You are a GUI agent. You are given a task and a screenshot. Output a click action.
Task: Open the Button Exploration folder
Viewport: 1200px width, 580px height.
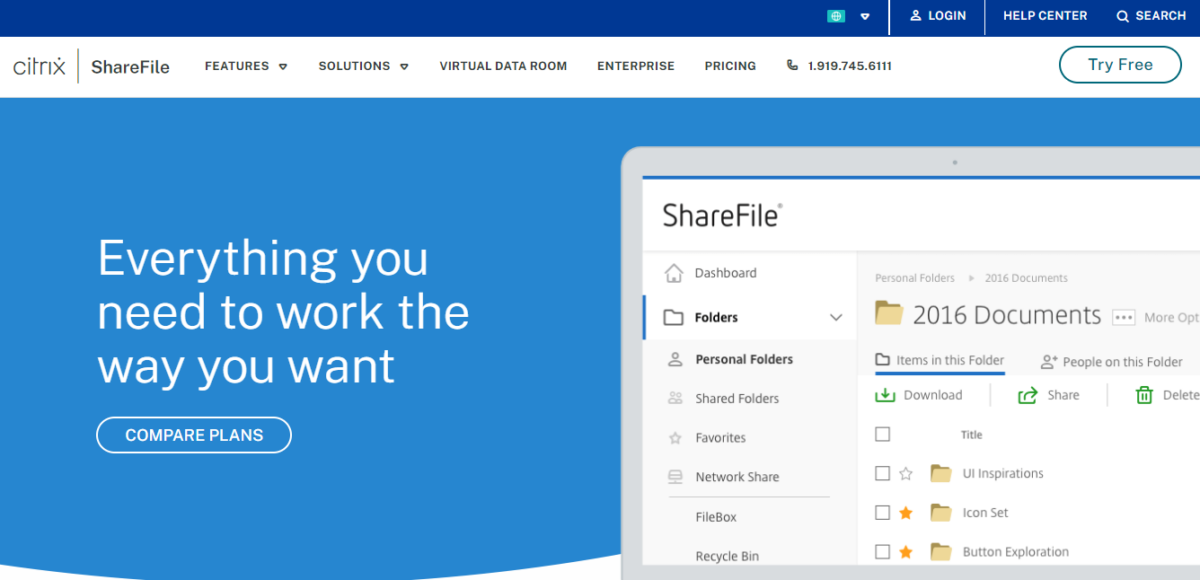click(x=1015, y=552)
